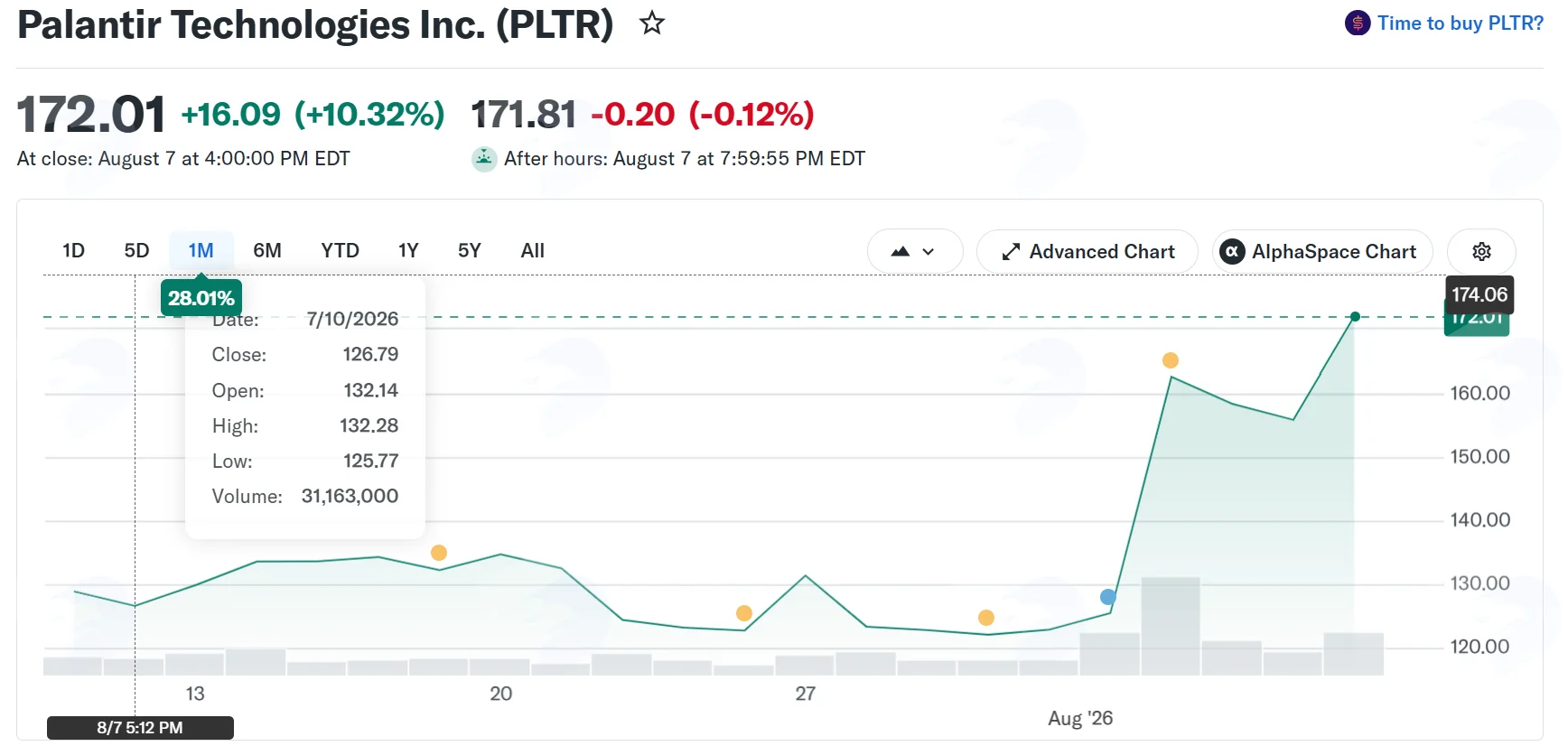Switch to the YTD range tab
This screenshot has height=746, width=1568.
[x=341, y=251]
